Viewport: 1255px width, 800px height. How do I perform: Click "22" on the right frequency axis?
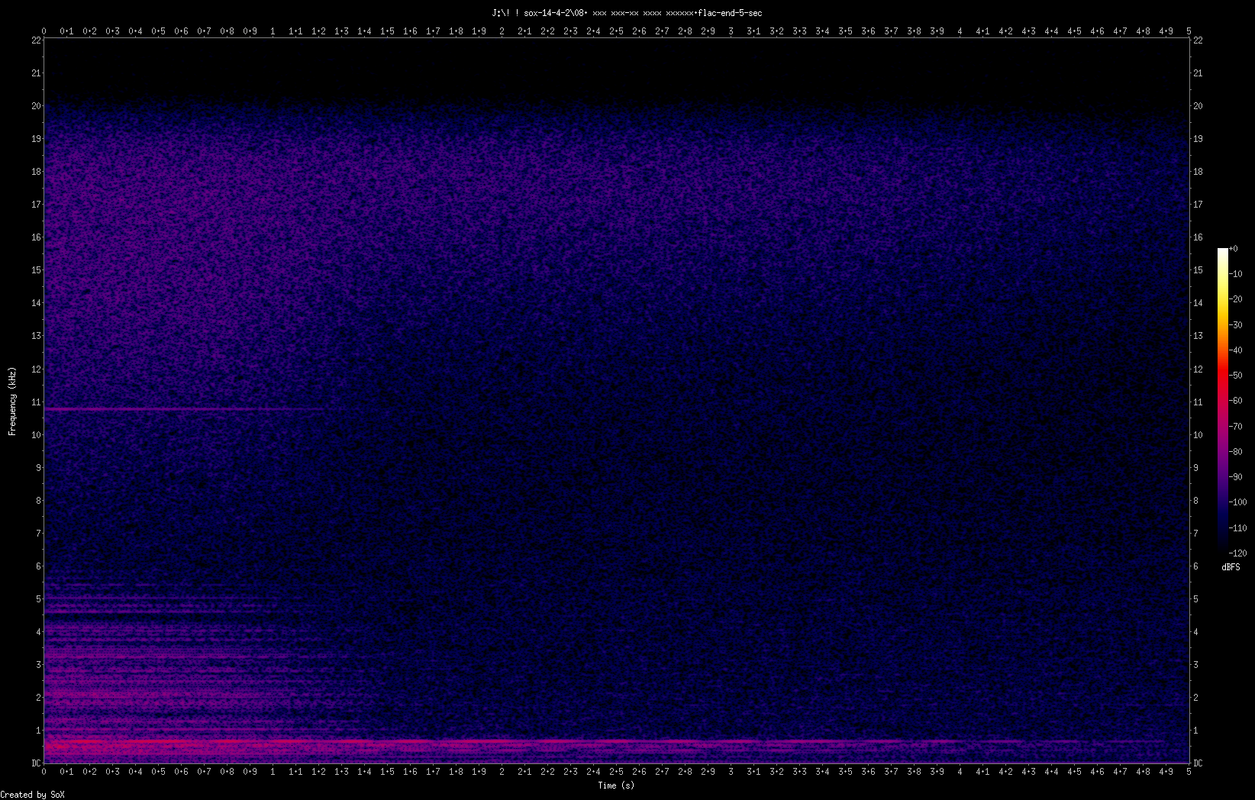1199,40
